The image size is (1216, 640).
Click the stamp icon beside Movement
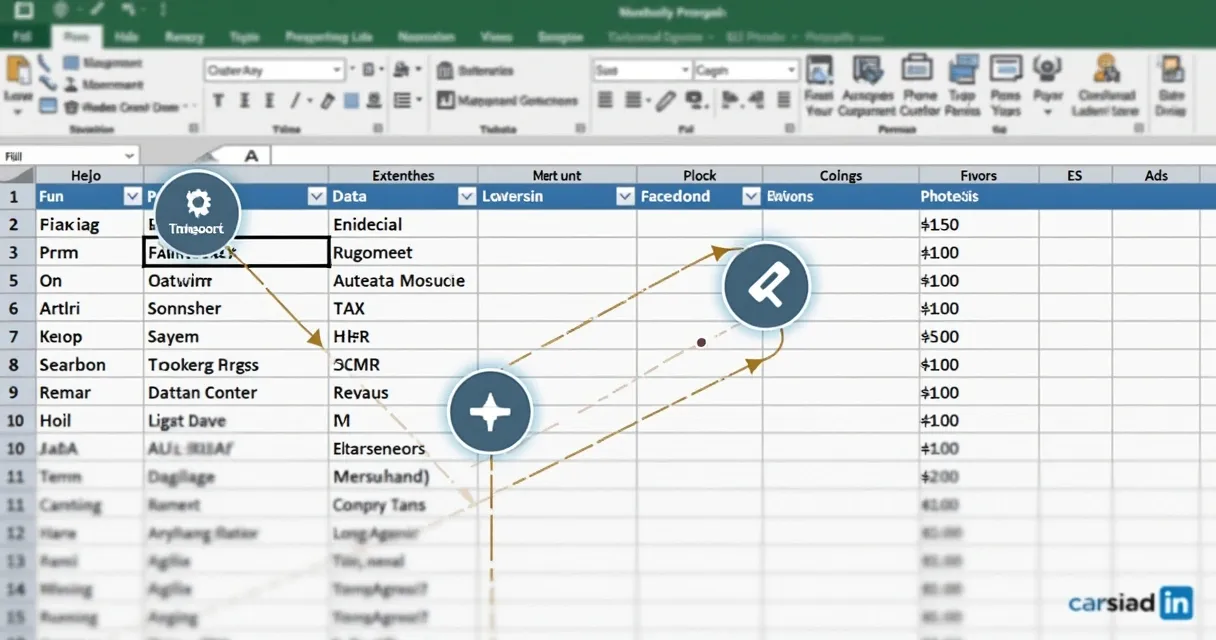coord(71,85)
